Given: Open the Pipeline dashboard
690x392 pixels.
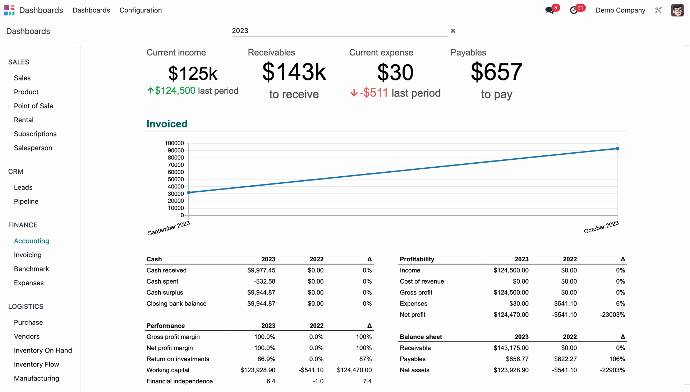Looking at the screenshot, I should (x=26, y=201).
